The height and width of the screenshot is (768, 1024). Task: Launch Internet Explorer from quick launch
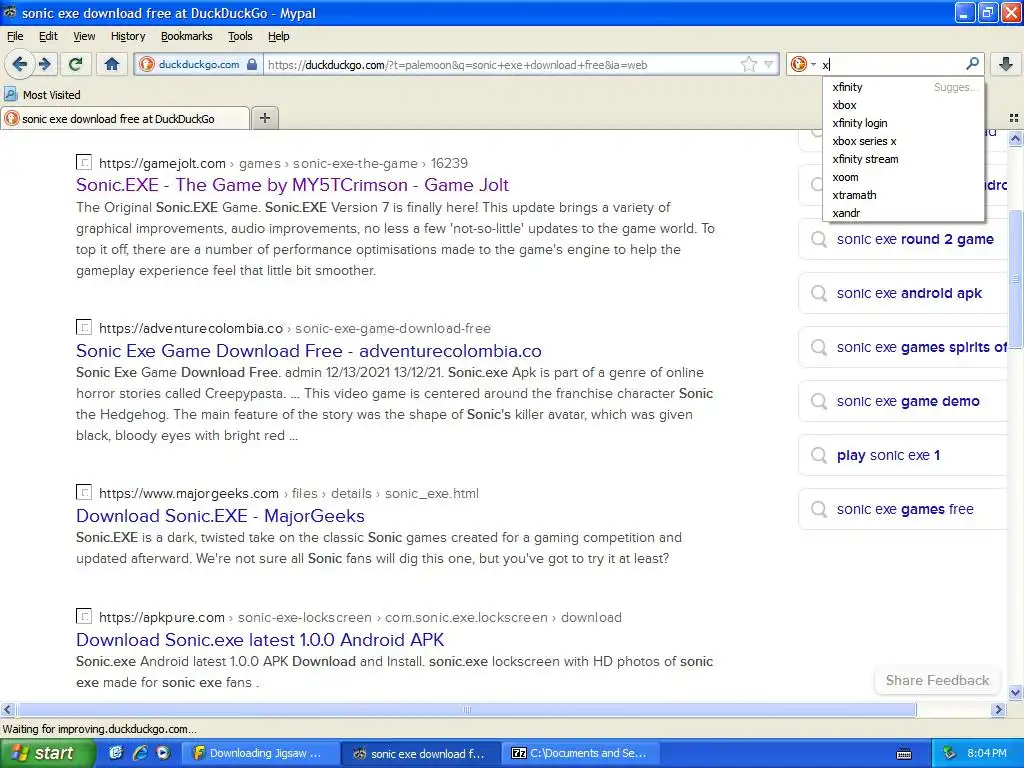140,753
